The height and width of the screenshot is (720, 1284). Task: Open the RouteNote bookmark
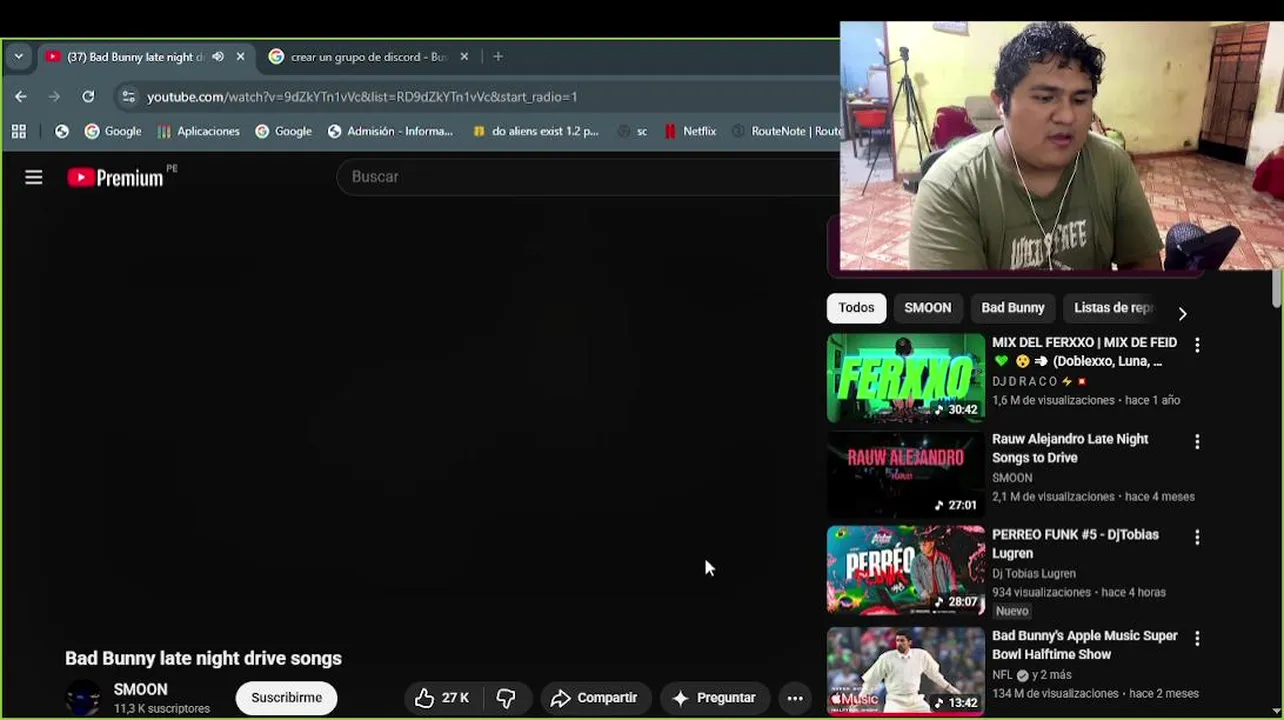pos(787,131)
